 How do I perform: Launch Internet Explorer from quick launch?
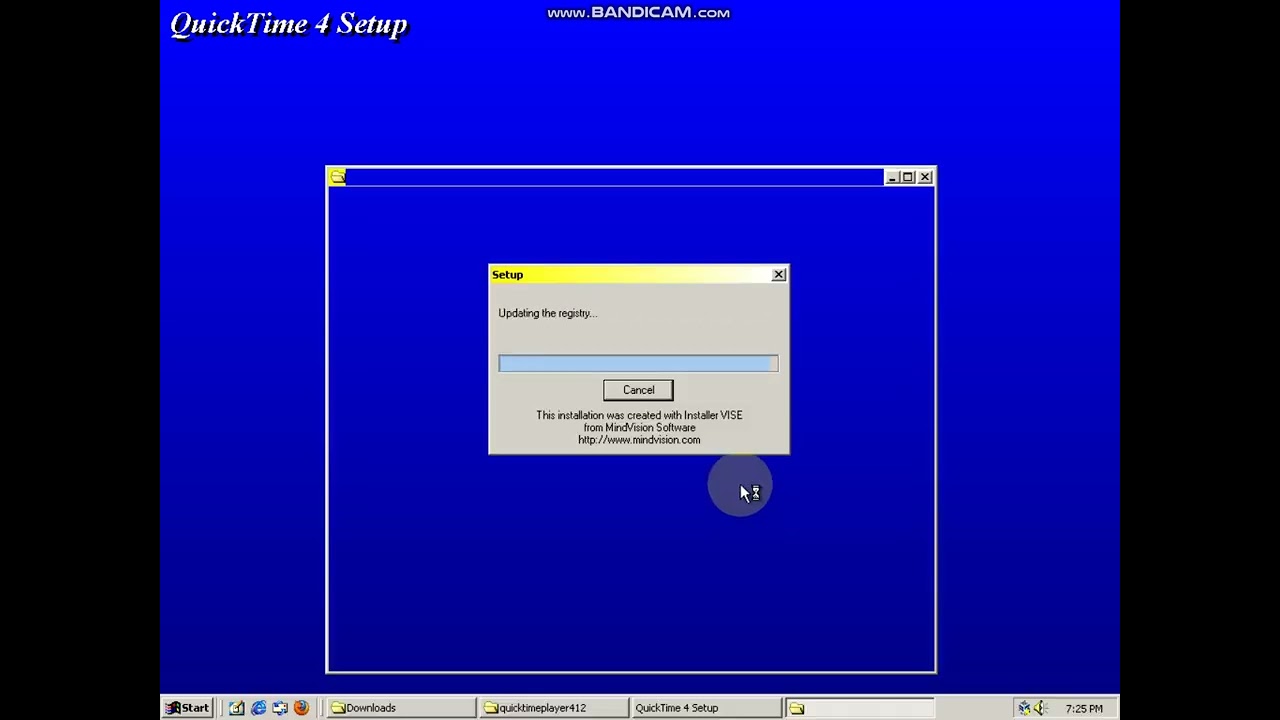coord(258,708)
